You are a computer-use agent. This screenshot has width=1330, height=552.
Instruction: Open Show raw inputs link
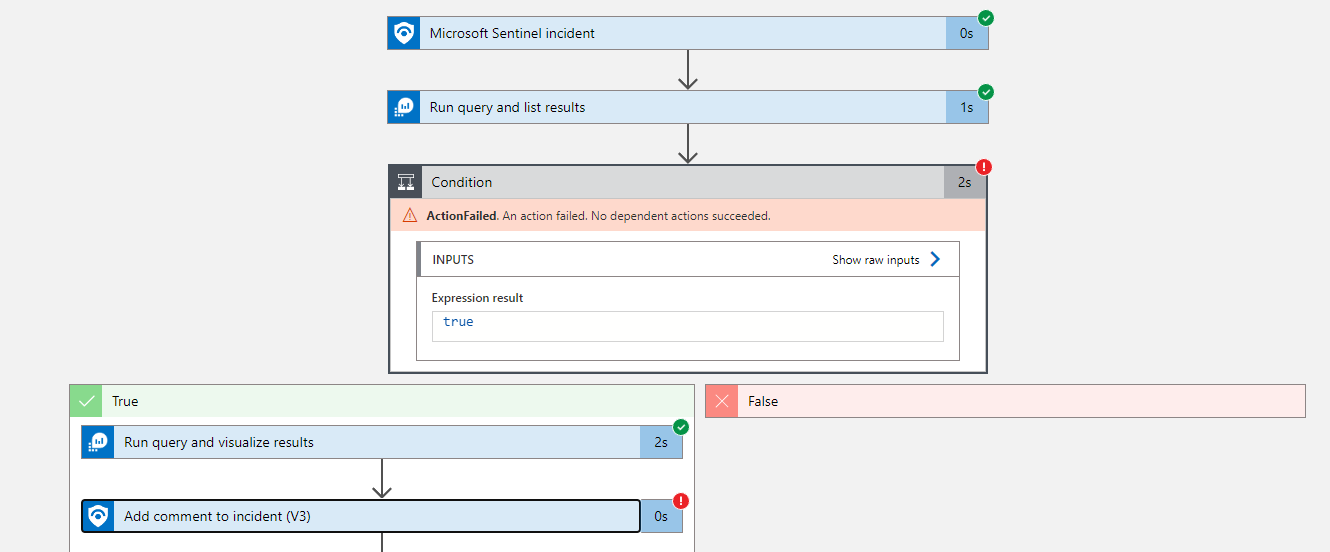(x=876, y=260)
